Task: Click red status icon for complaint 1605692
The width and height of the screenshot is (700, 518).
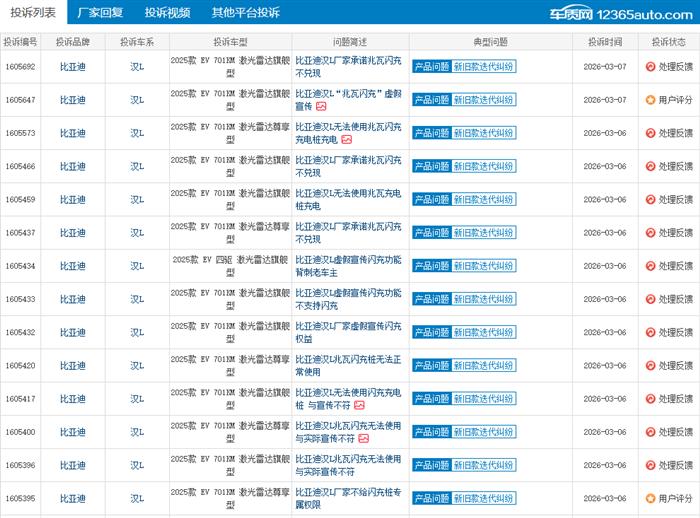Action: pyautogui.click(x=650, y=67)
